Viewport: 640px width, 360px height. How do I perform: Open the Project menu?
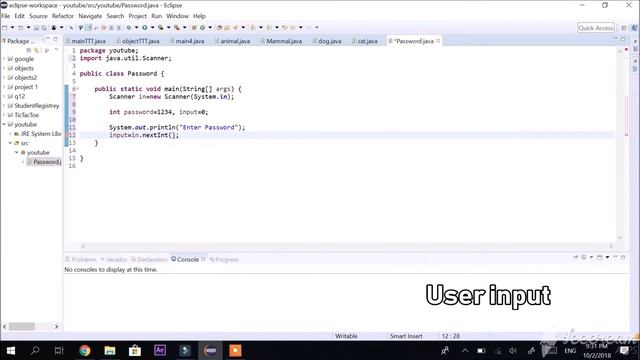pos(138,16)
